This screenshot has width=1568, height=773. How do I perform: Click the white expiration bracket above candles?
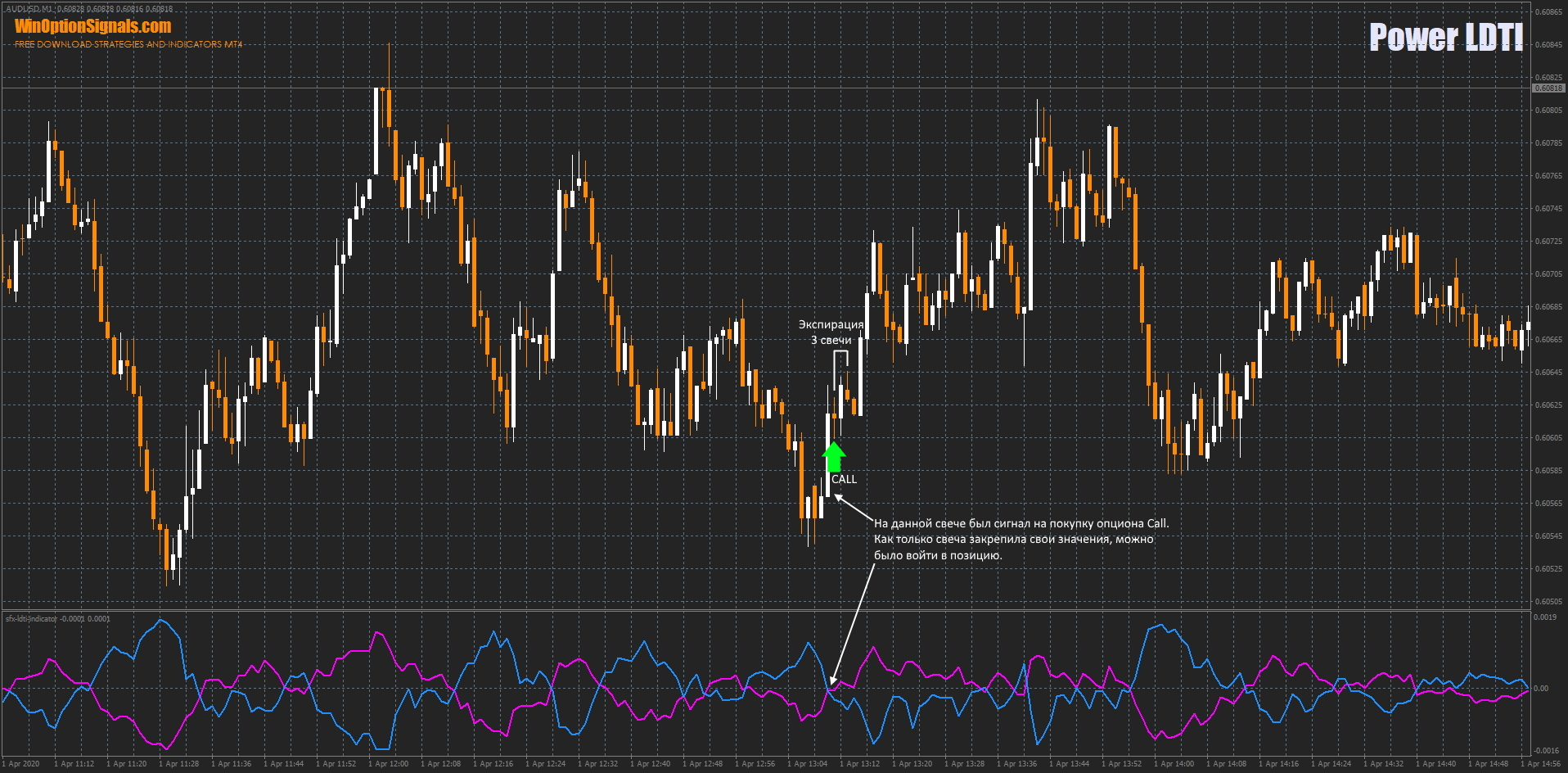click(840, 353)
